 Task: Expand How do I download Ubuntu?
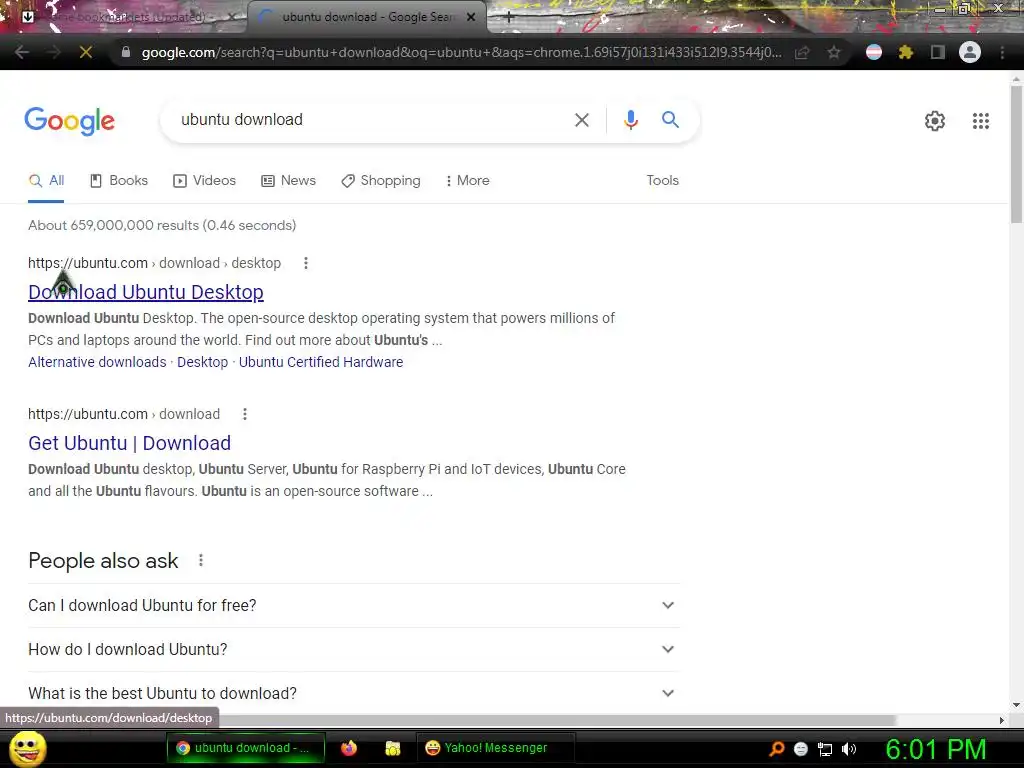pos(354,650)
